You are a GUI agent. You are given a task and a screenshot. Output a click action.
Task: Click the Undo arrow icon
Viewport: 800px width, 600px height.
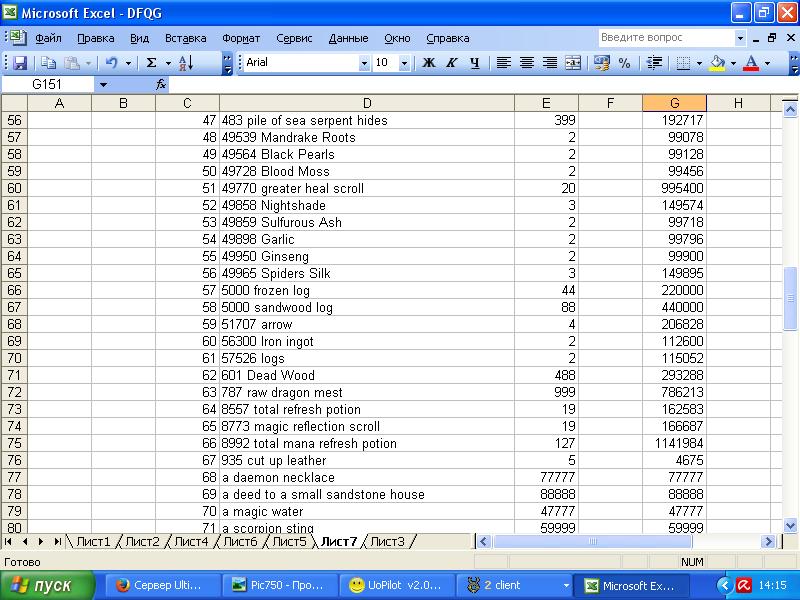click(111, 63)
